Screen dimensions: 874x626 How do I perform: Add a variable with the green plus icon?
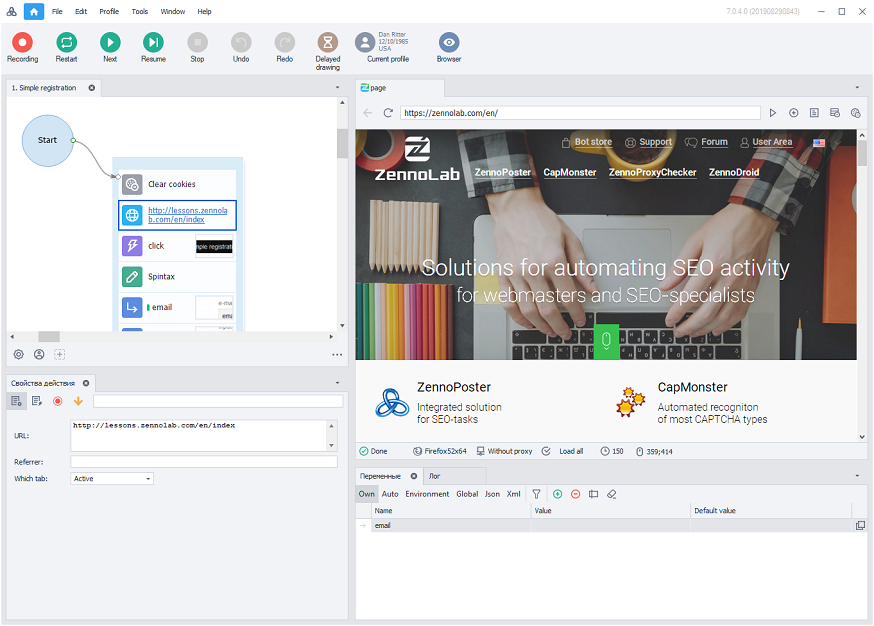(x=557, y=494)
